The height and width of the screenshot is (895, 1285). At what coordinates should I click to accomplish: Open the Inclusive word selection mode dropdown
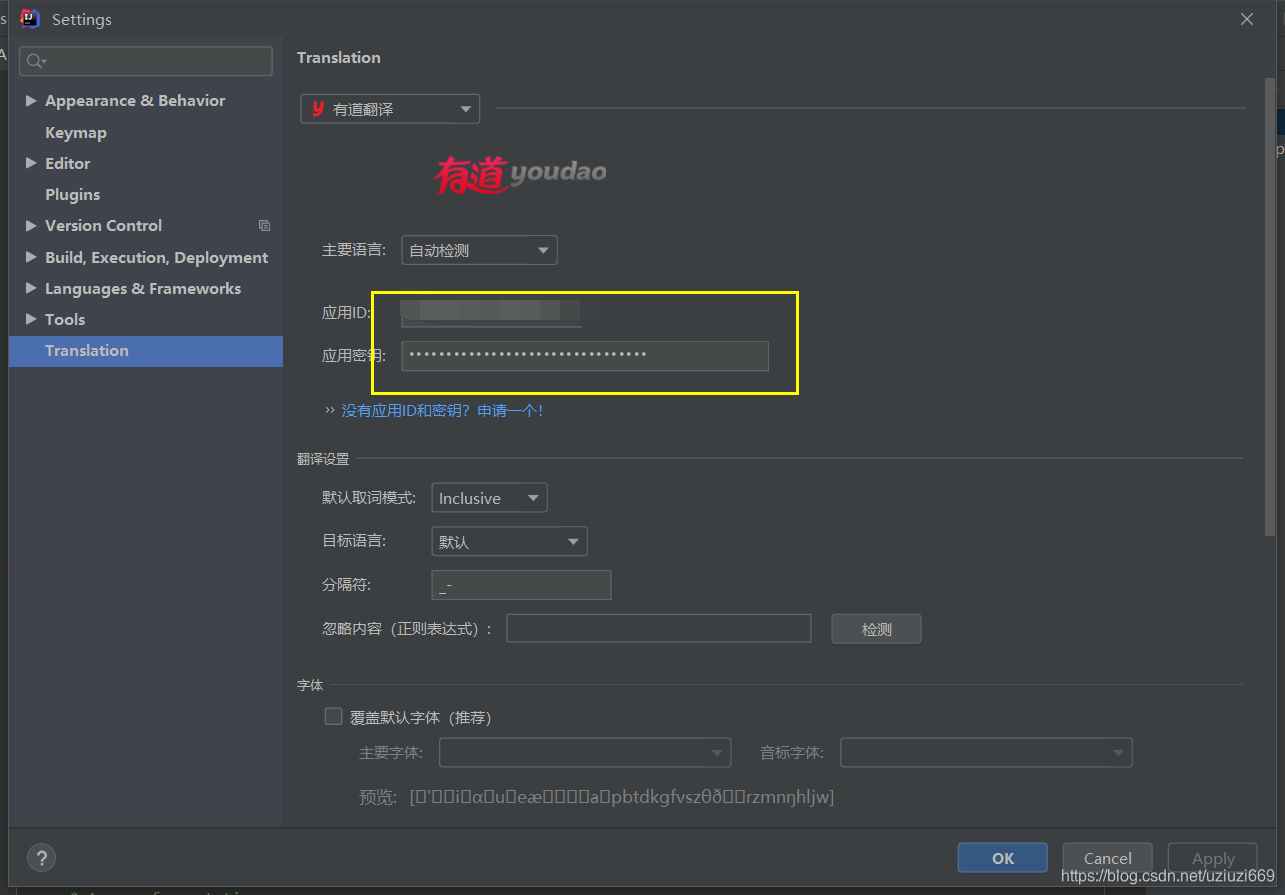pyautogui.click(x=489, y=498)
